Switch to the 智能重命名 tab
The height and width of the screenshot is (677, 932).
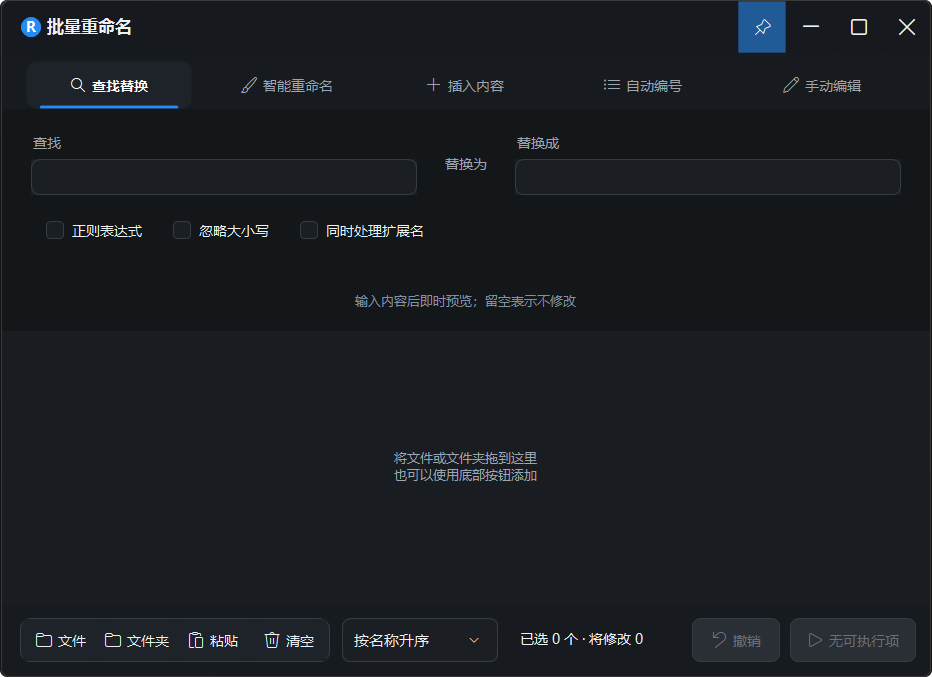[x=287, y=86]
